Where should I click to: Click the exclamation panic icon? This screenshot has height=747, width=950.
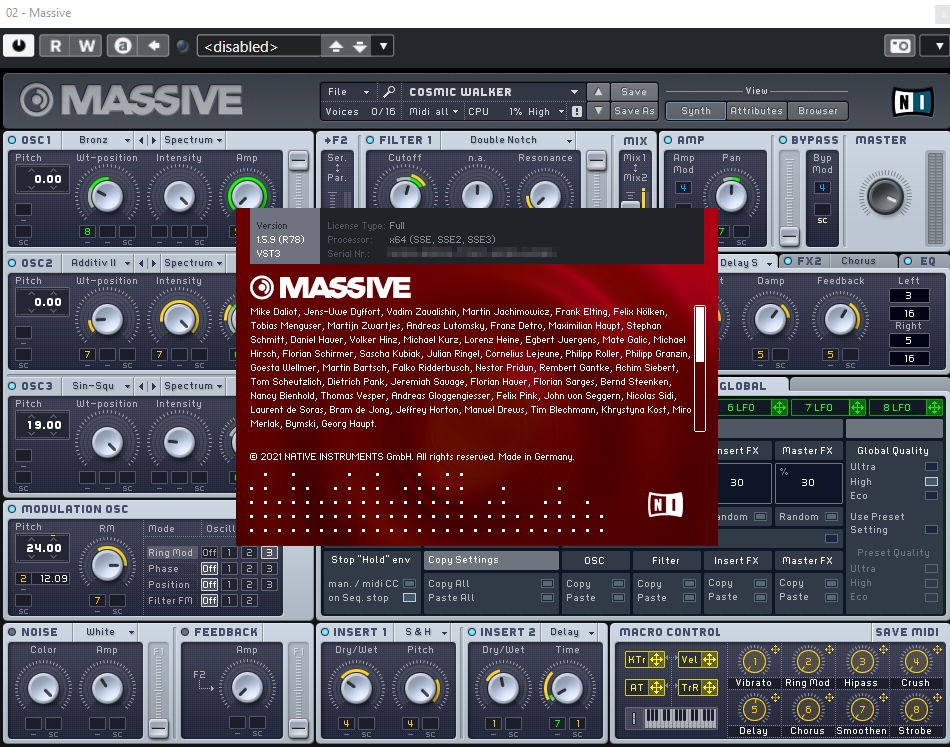[x=577, y=111]
